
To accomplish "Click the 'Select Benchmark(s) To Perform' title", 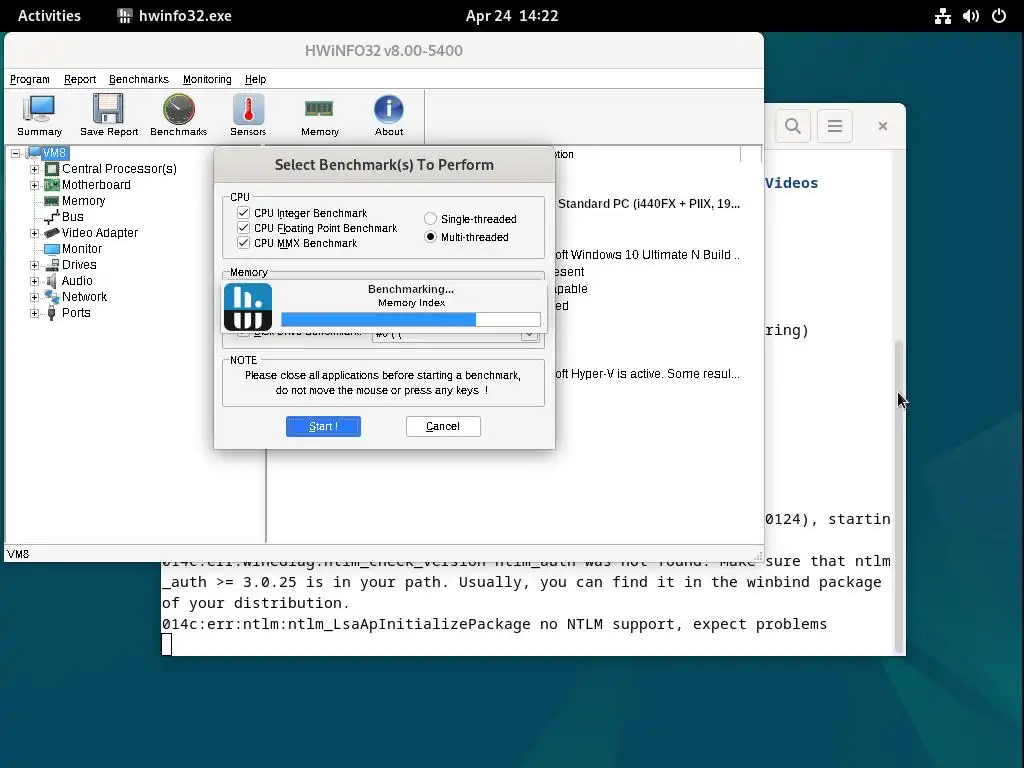I will point(384,165).
